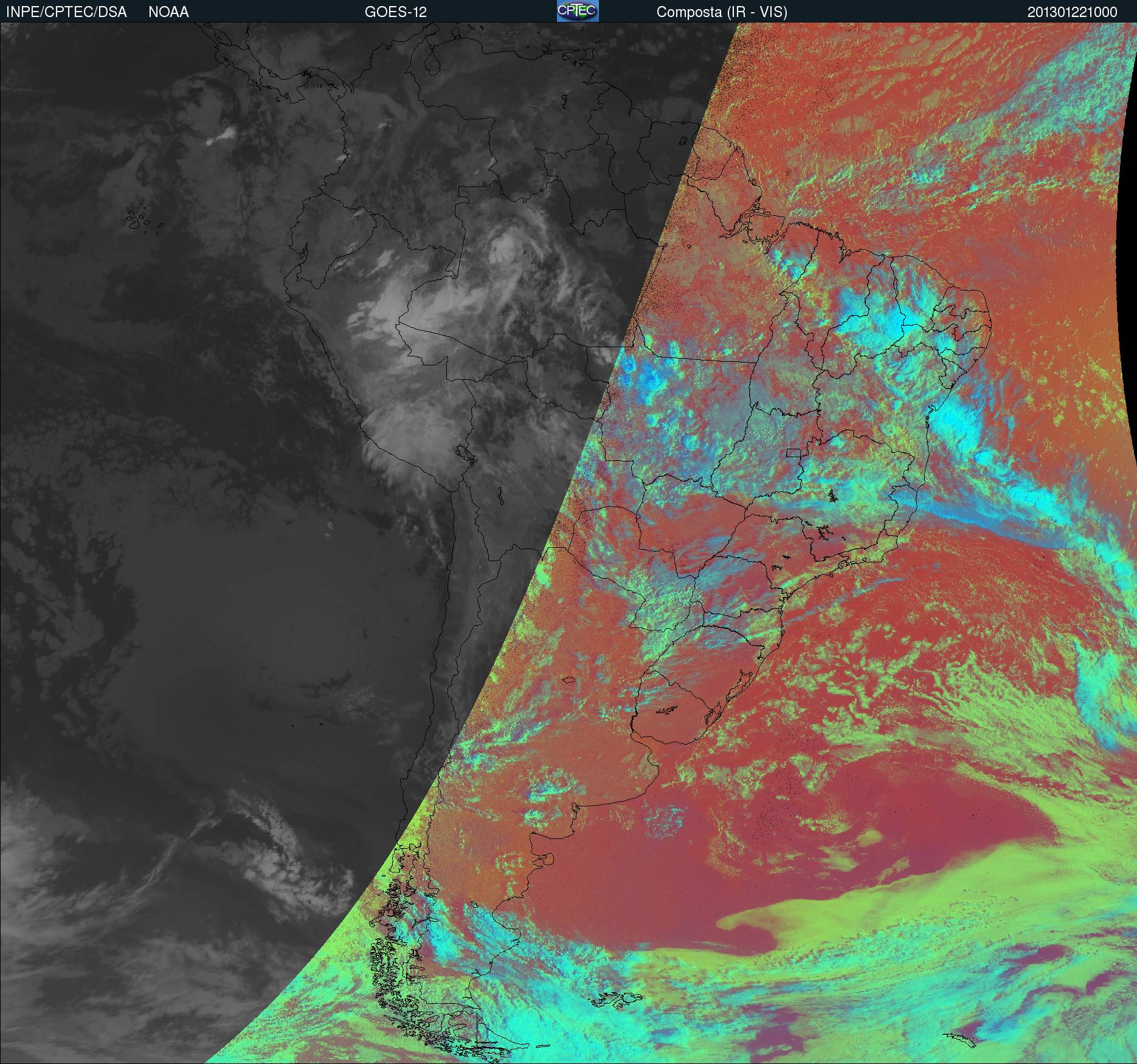1137x1064 pixels.
Task: Click the timestamp 201301221000
Action: [1072, 12]
